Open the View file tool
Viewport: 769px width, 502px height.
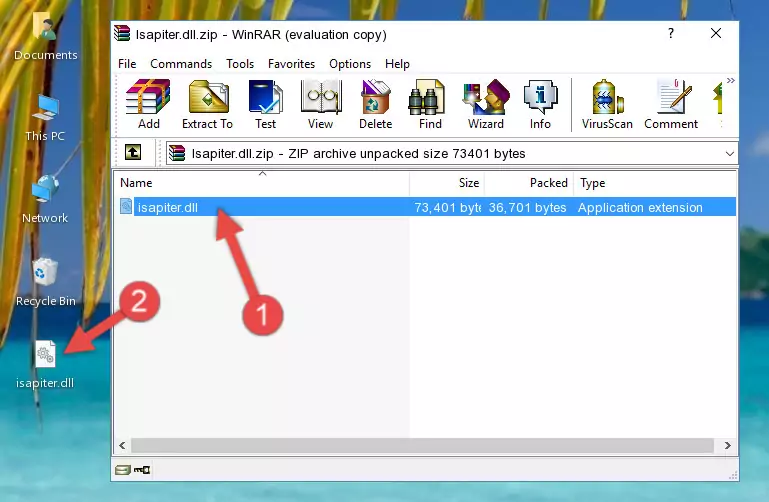point(321,104)
